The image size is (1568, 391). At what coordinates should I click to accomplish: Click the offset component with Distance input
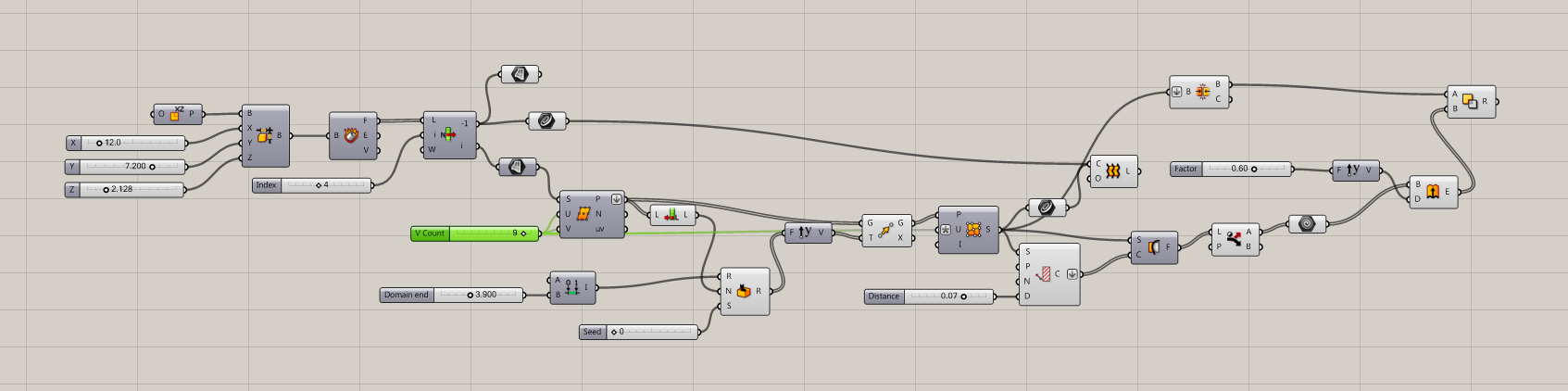(1048, 274)
